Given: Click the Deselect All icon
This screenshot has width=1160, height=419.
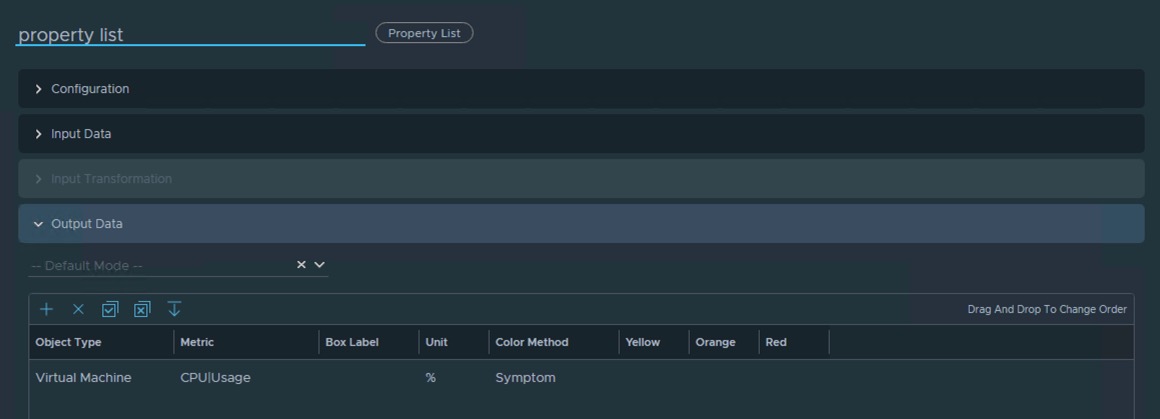Looking at the screenshot, I should [x=142, y=310].
